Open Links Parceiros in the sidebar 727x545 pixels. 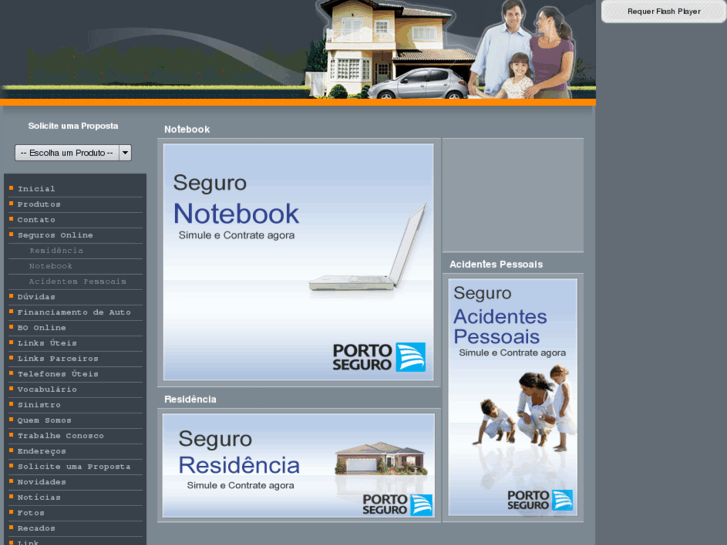pyautogui.click(x=58, y=359)
